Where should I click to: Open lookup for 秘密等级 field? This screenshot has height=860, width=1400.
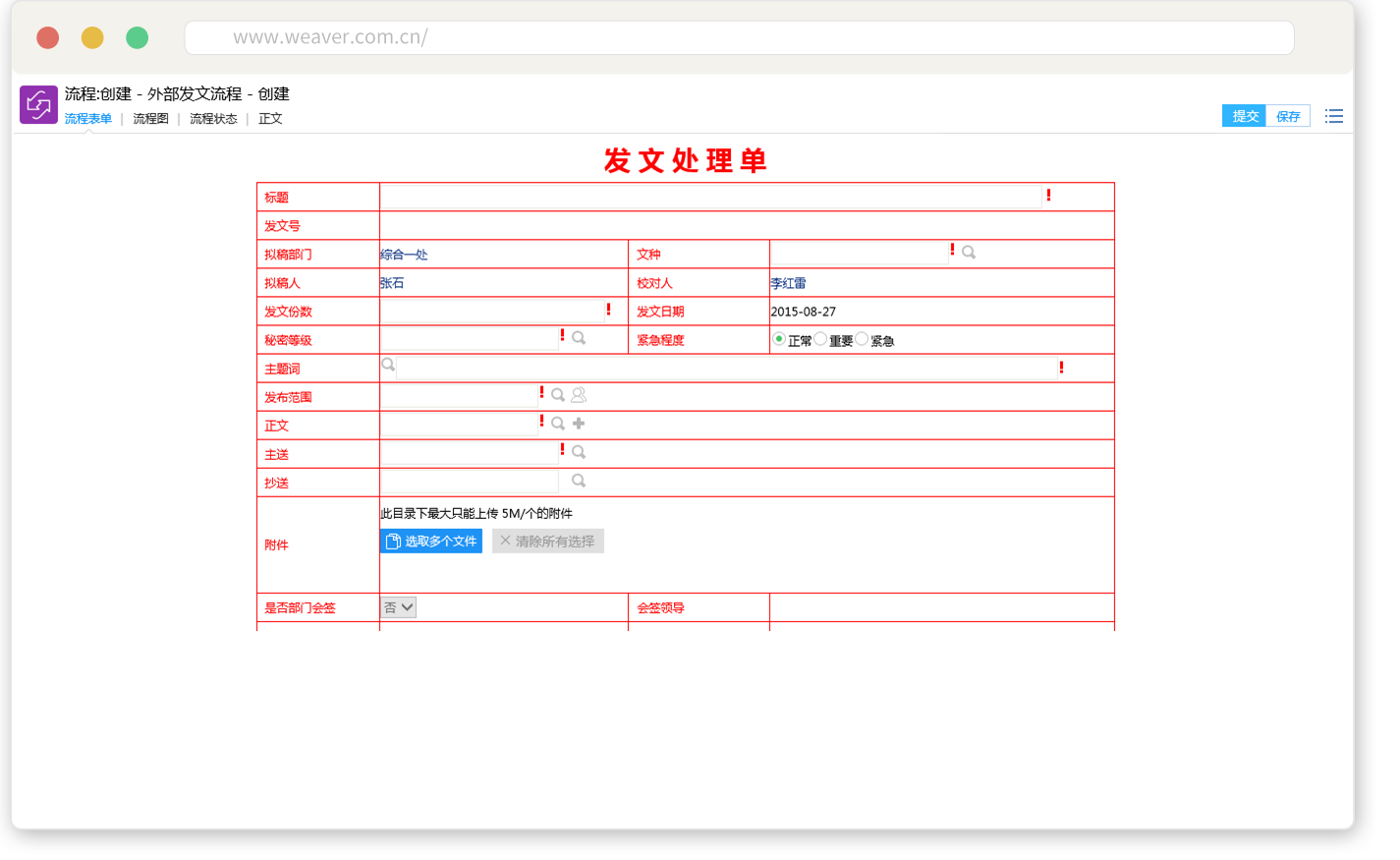click(579, 338)
